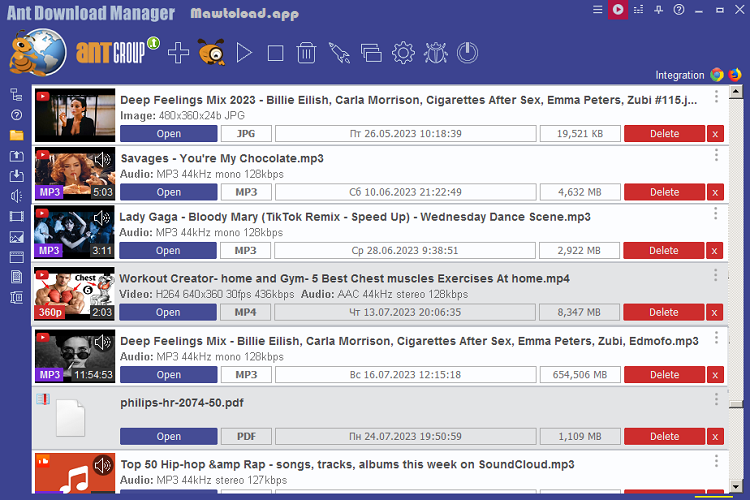Screen dimensions: 750x500
Task: Click the red x on the Lady Gaga row
Action: coord(715,250)
